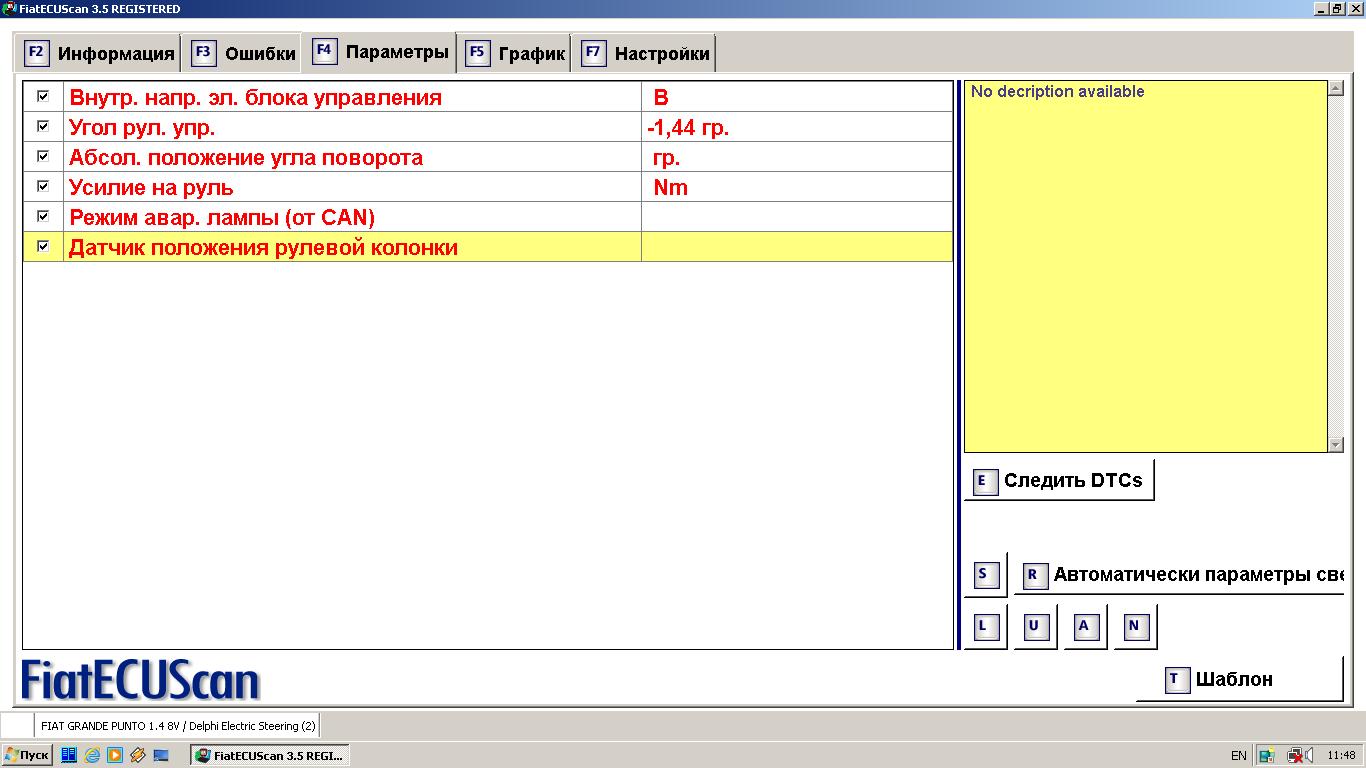Screen dimensions: 1366x768
Task: Open Winamp from the quick launch bar
Action: [x=138, y=756]
